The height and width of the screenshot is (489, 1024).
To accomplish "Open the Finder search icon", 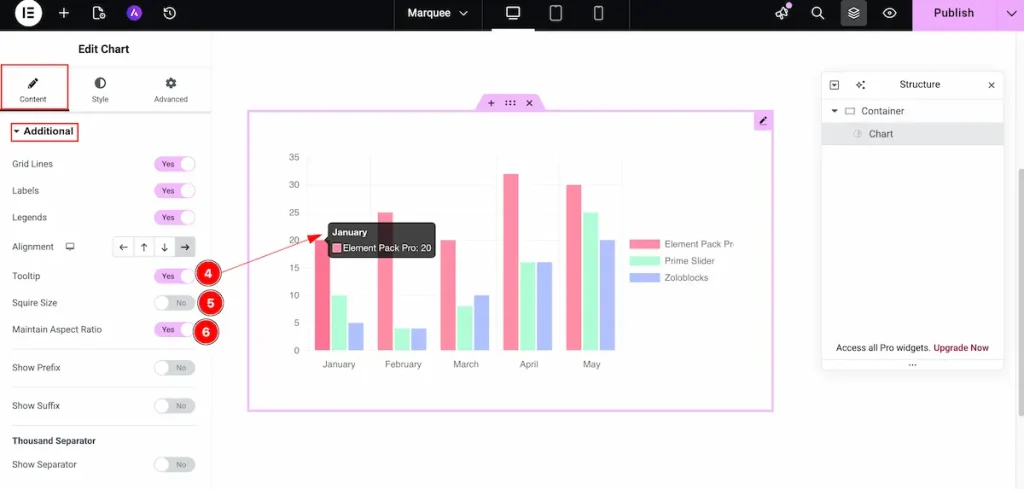I will pyautogui.click(x=818, y=13).
